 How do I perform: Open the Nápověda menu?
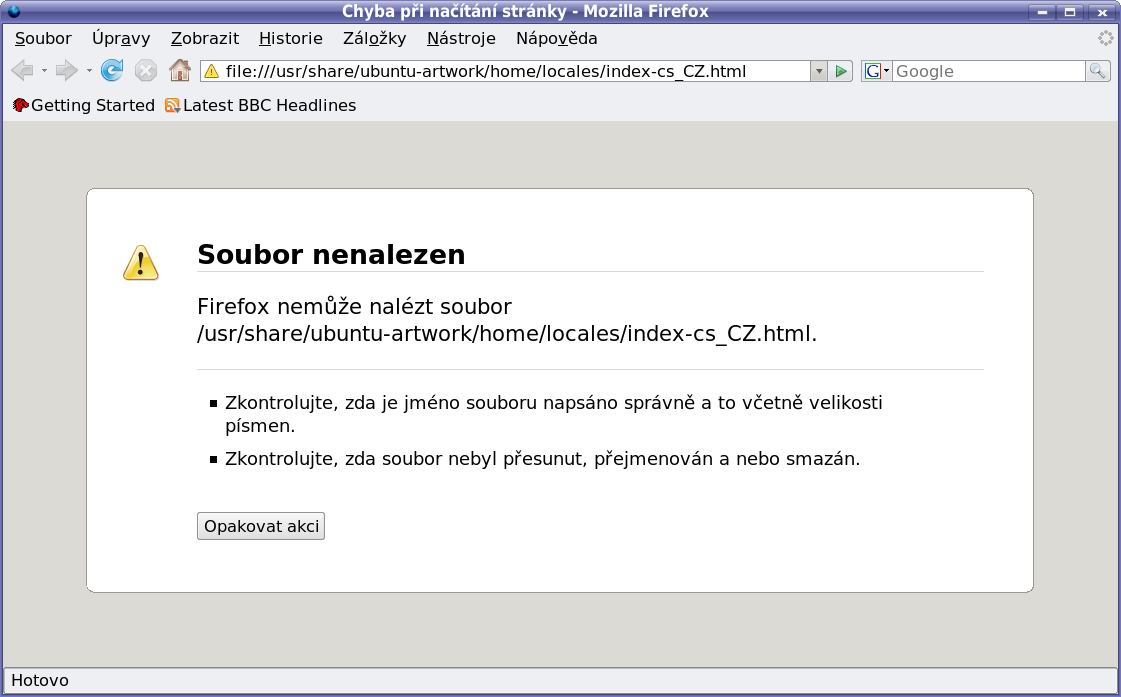[557, 39]
